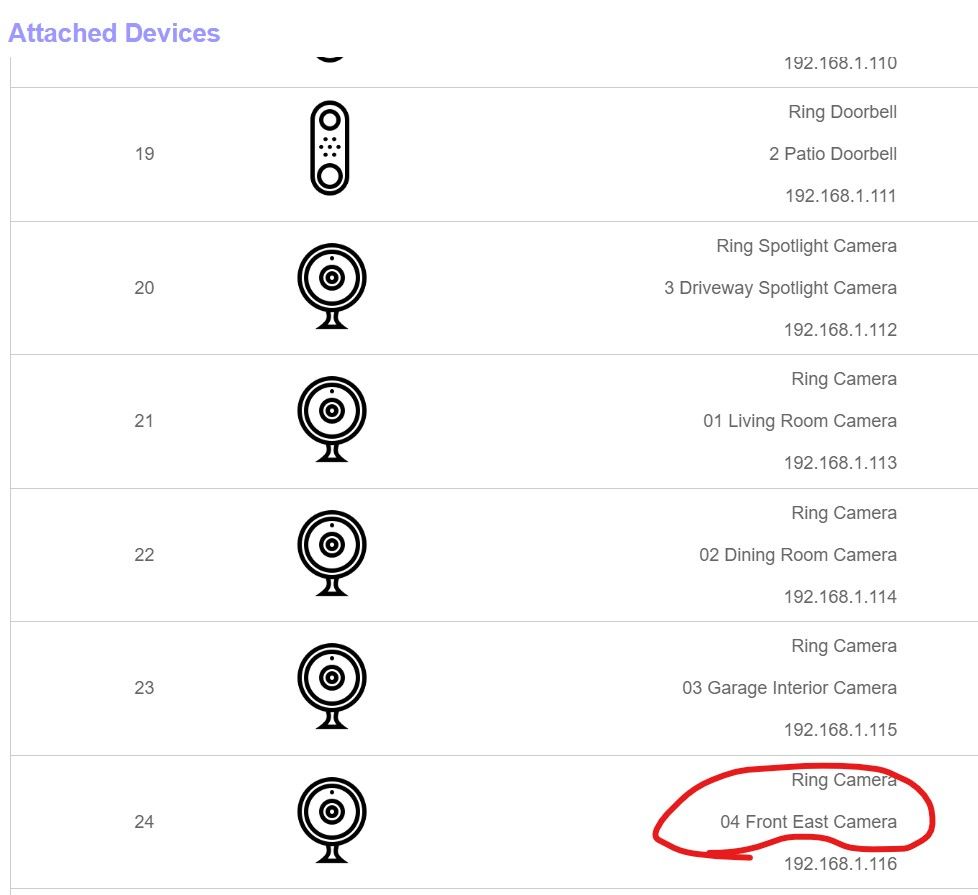978x895 pixels.
Task: Click the Attached Devices heading
Action: click(114, 33)
